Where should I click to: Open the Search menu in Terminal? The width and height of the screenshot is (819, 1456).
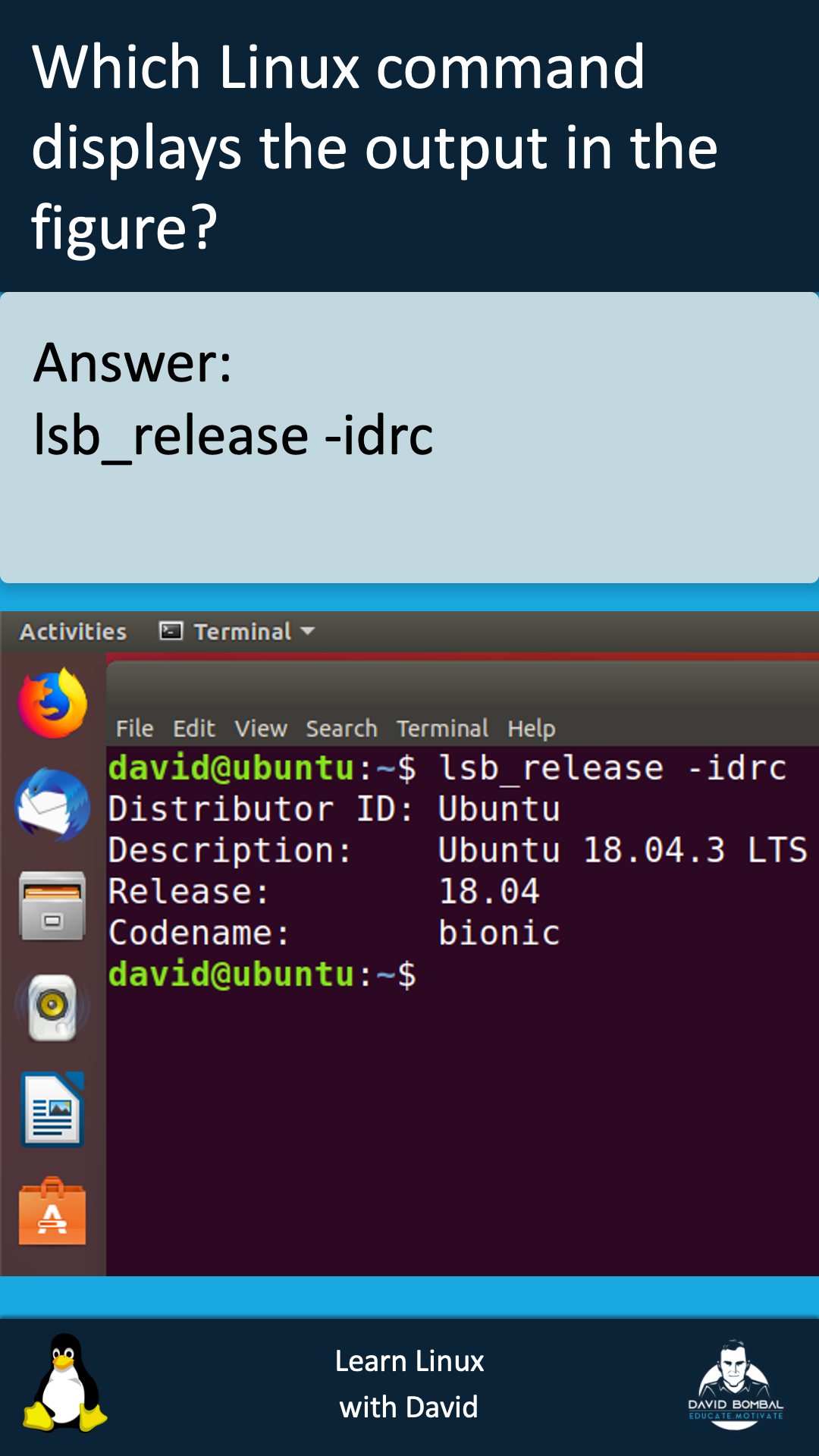click(341, 729)
